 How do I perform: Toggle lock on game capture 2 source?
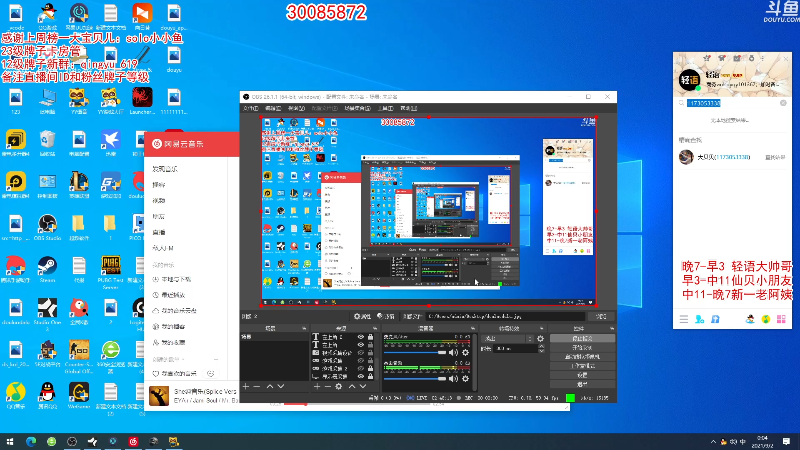(370, 368)
